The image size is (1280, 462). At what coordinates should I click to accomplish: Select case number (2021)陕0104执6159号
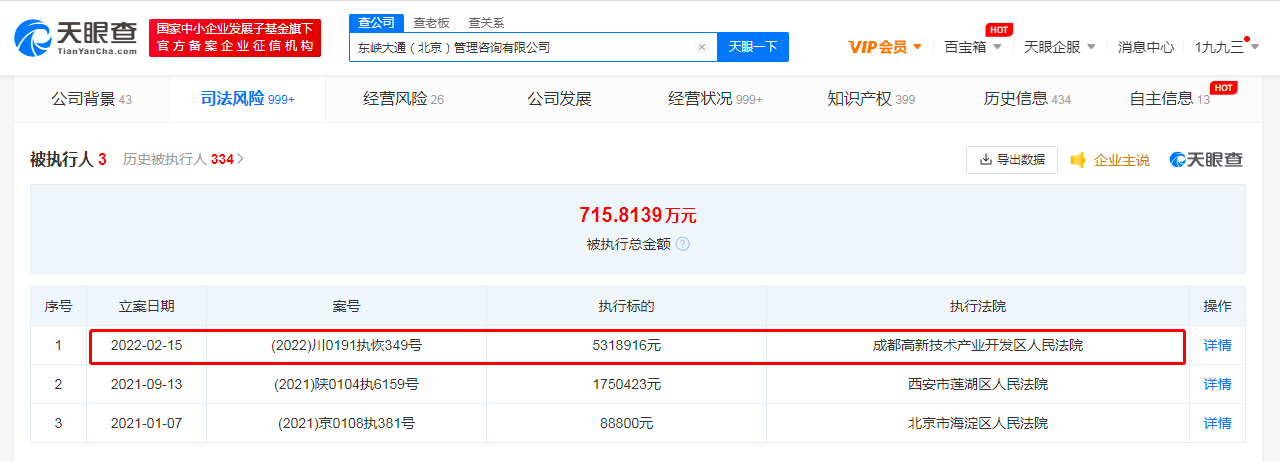pos(346,384)
